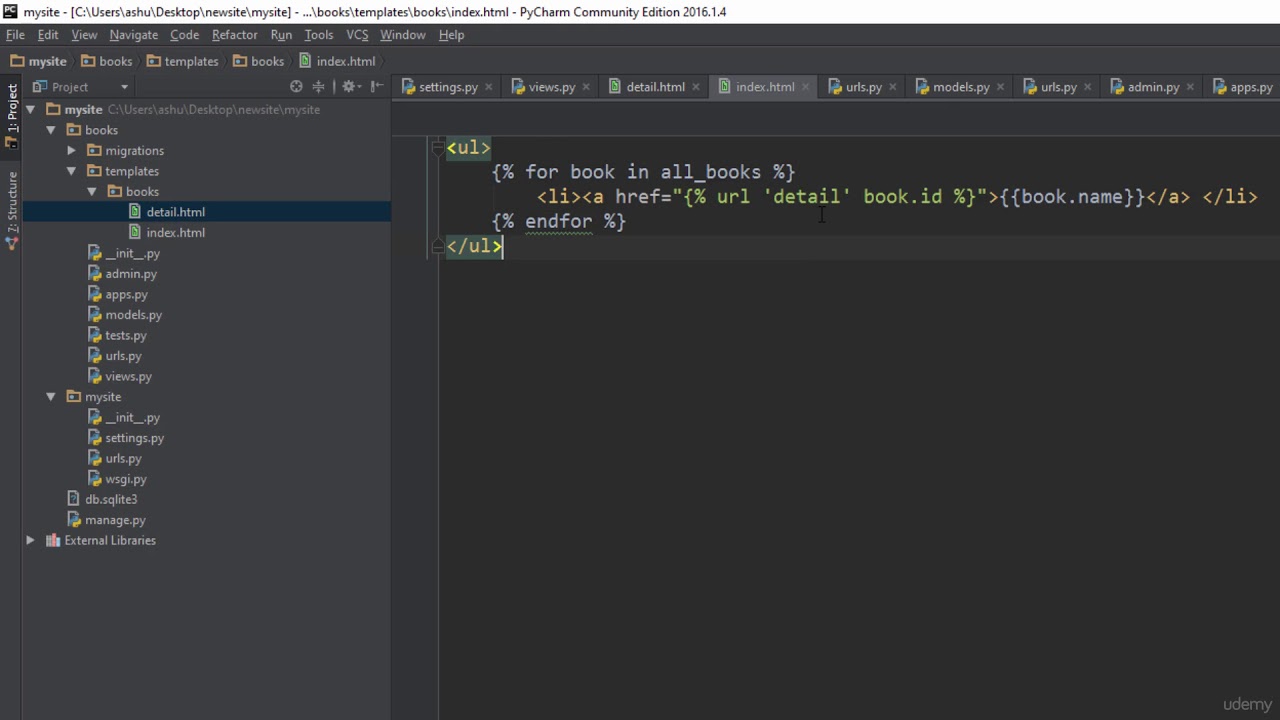Close the settings.py editor tab

pos(489,87)
